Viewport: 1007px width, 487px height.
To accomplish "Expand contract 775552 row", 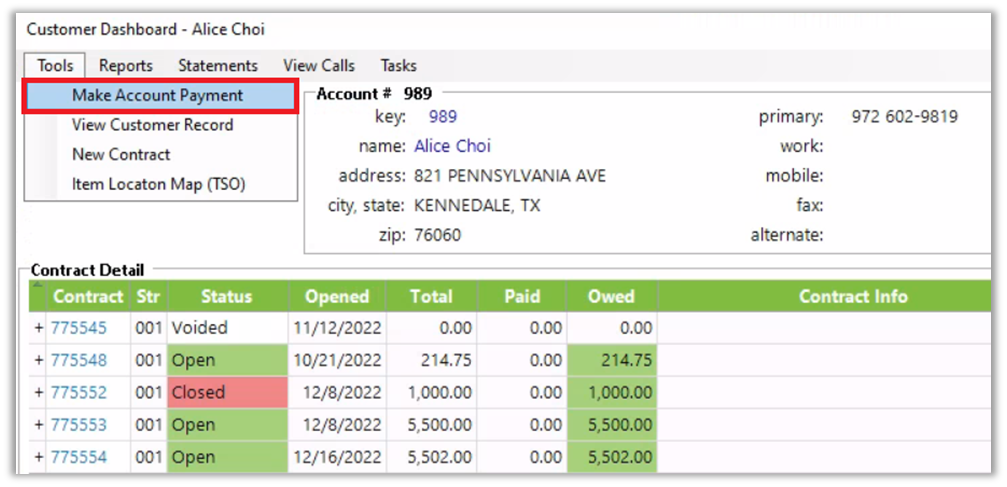I will [x=39, y=393].
